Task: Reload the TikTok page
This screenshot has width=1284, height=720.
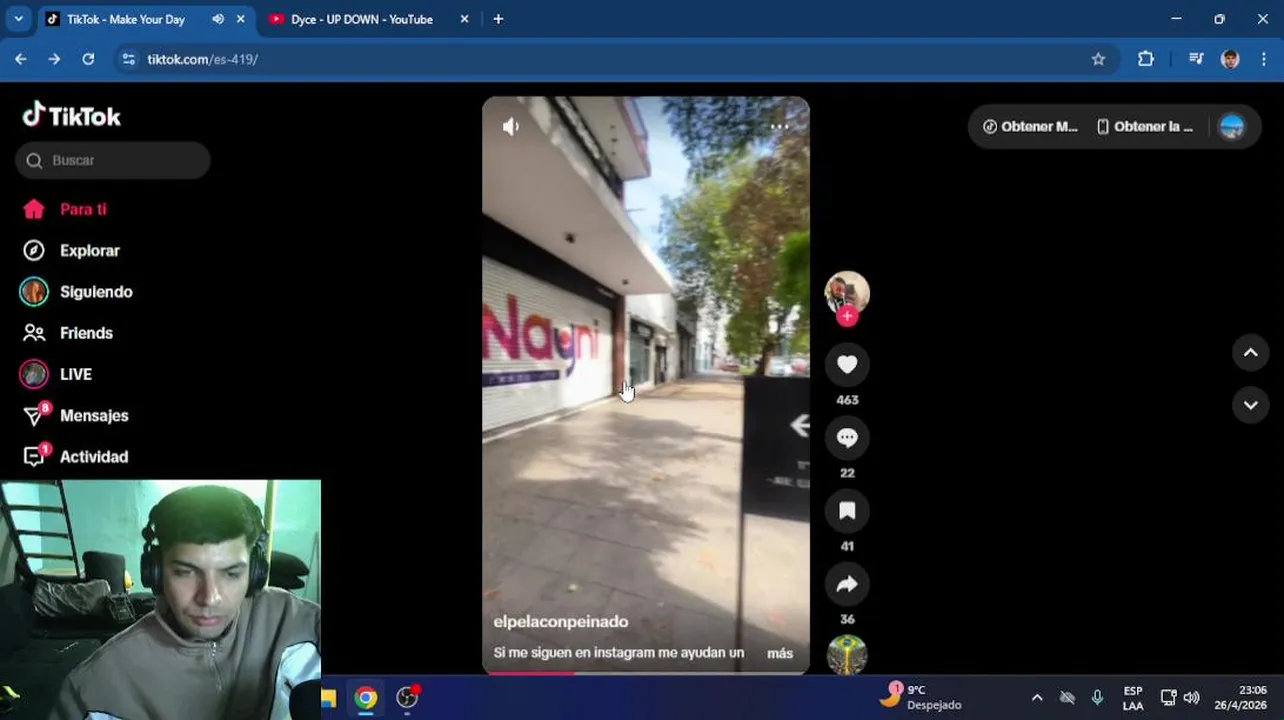Action: pos(88,59)
